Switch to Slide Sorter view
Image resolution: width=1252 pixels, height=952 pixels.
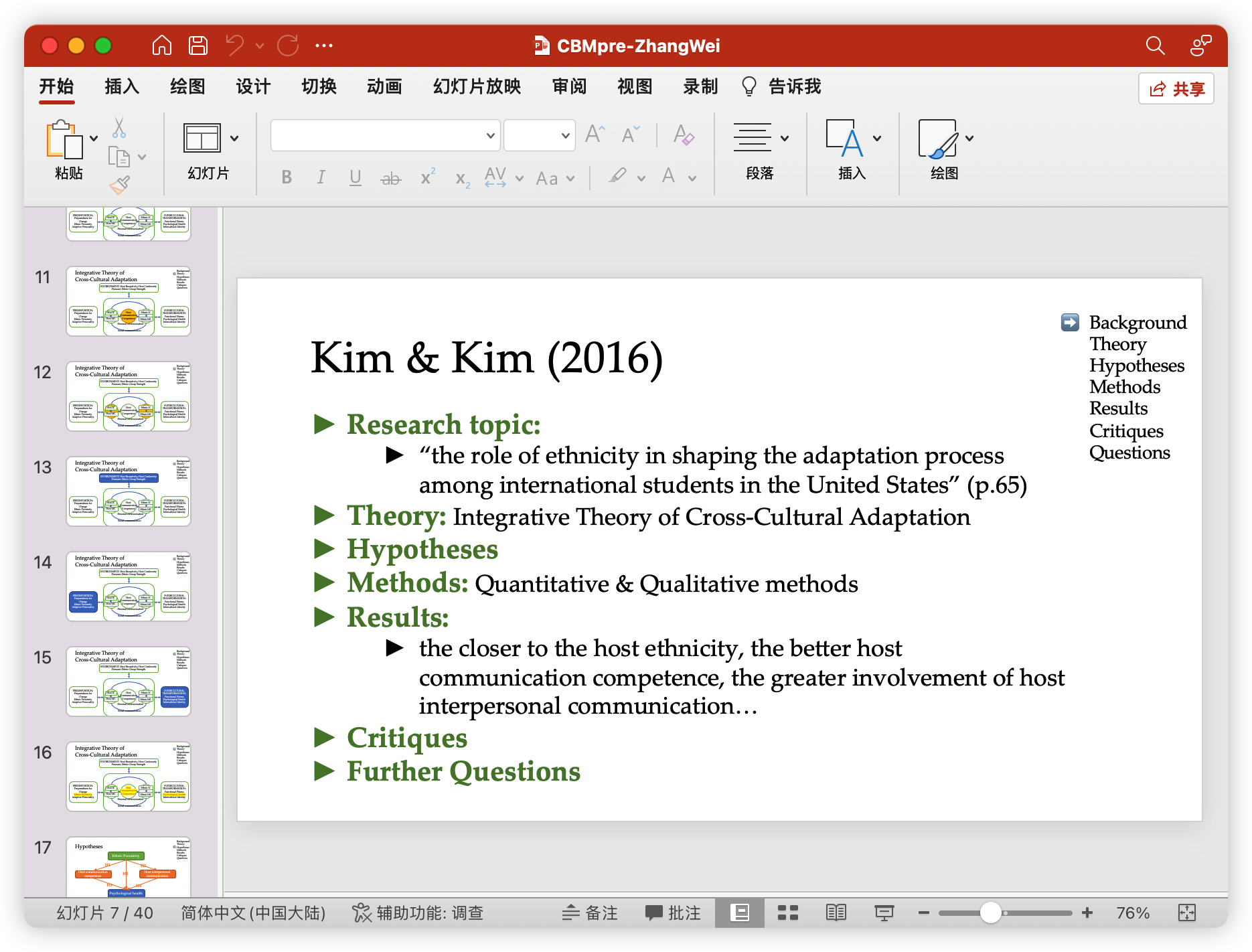[x=788, y=913]
